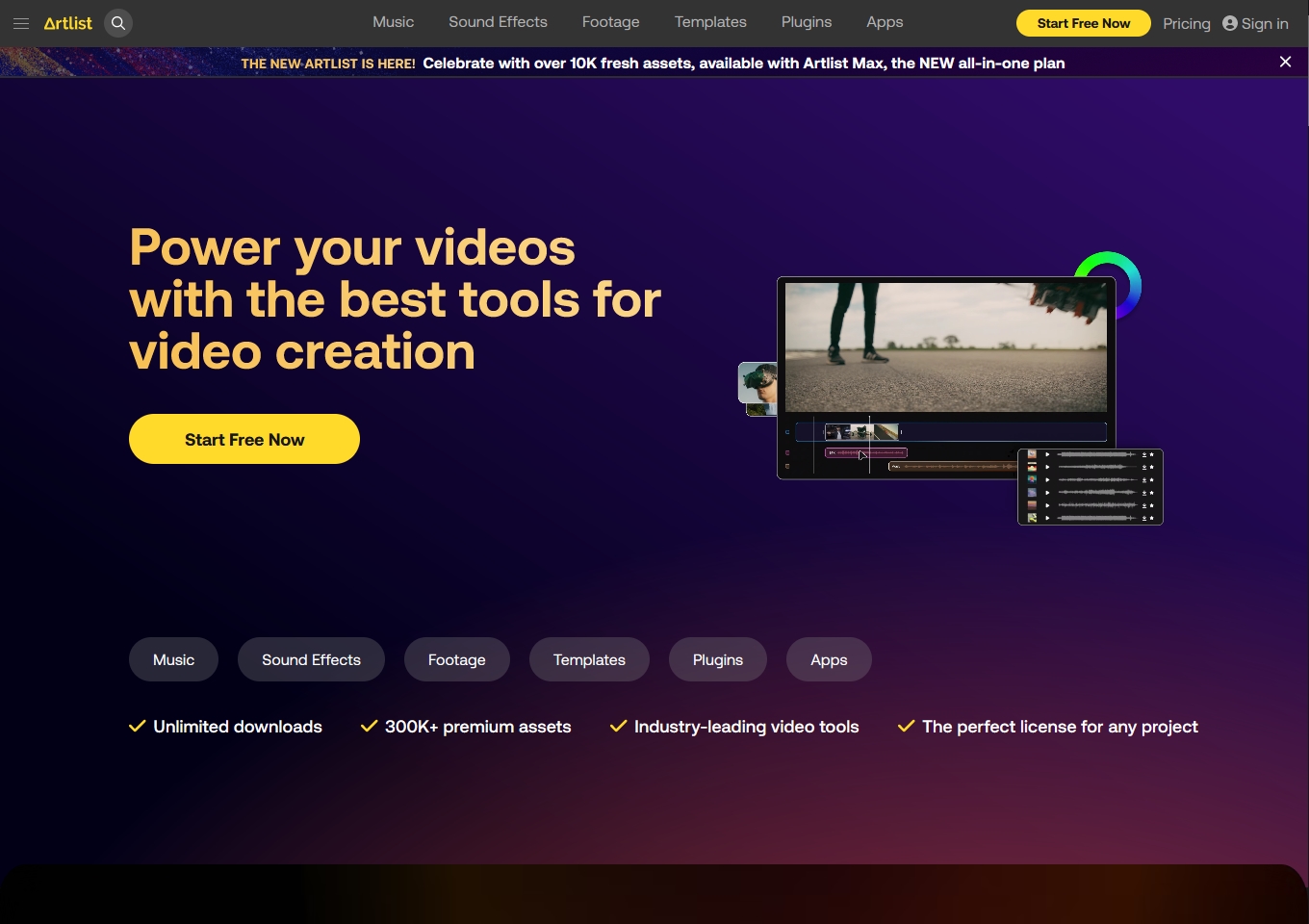Click the large hero Start Free Now button
The image size is (1309, 924).
pos(244,439)
